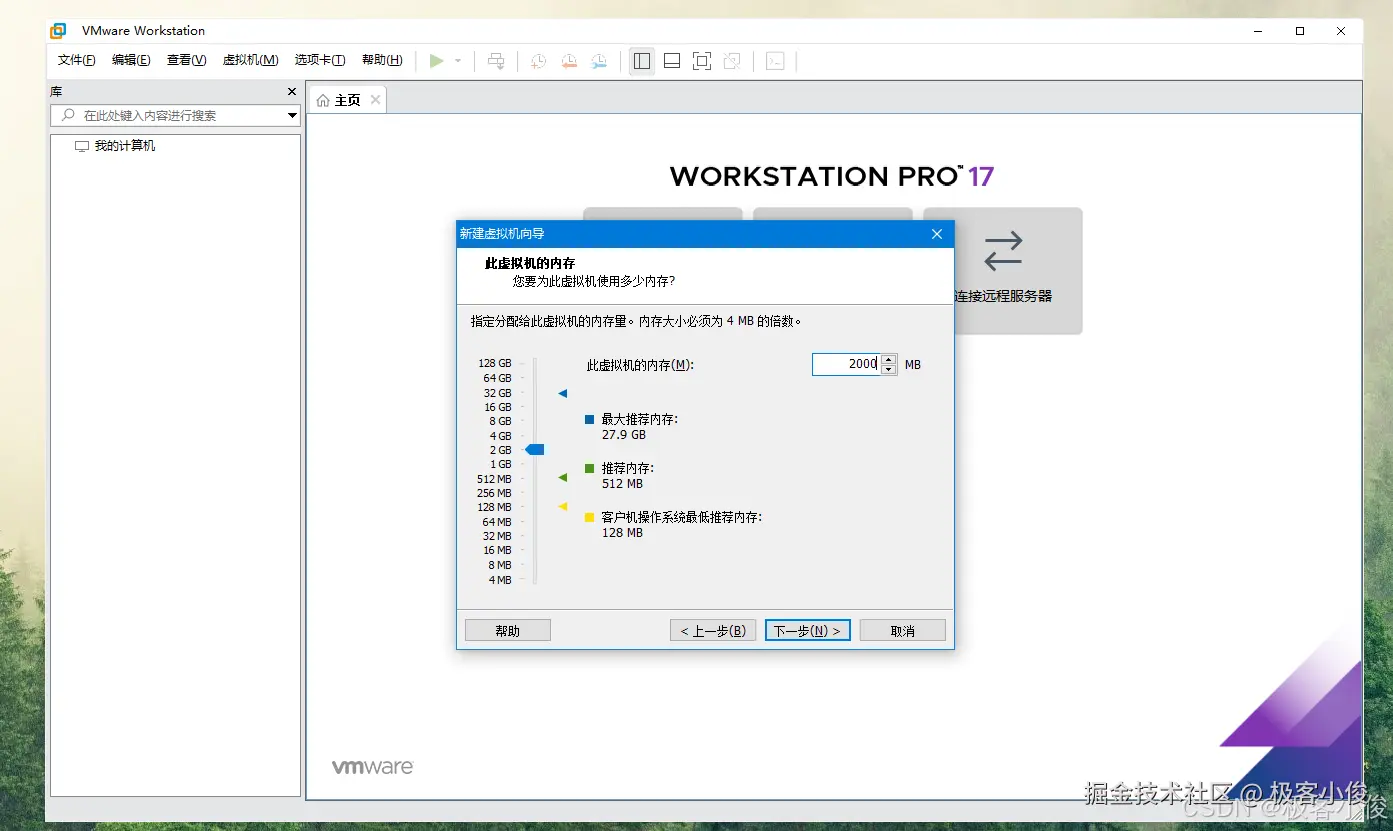1393x831 pixels.
Task: Click the Unity mode toolbar icon
Action: click(732, 61)
